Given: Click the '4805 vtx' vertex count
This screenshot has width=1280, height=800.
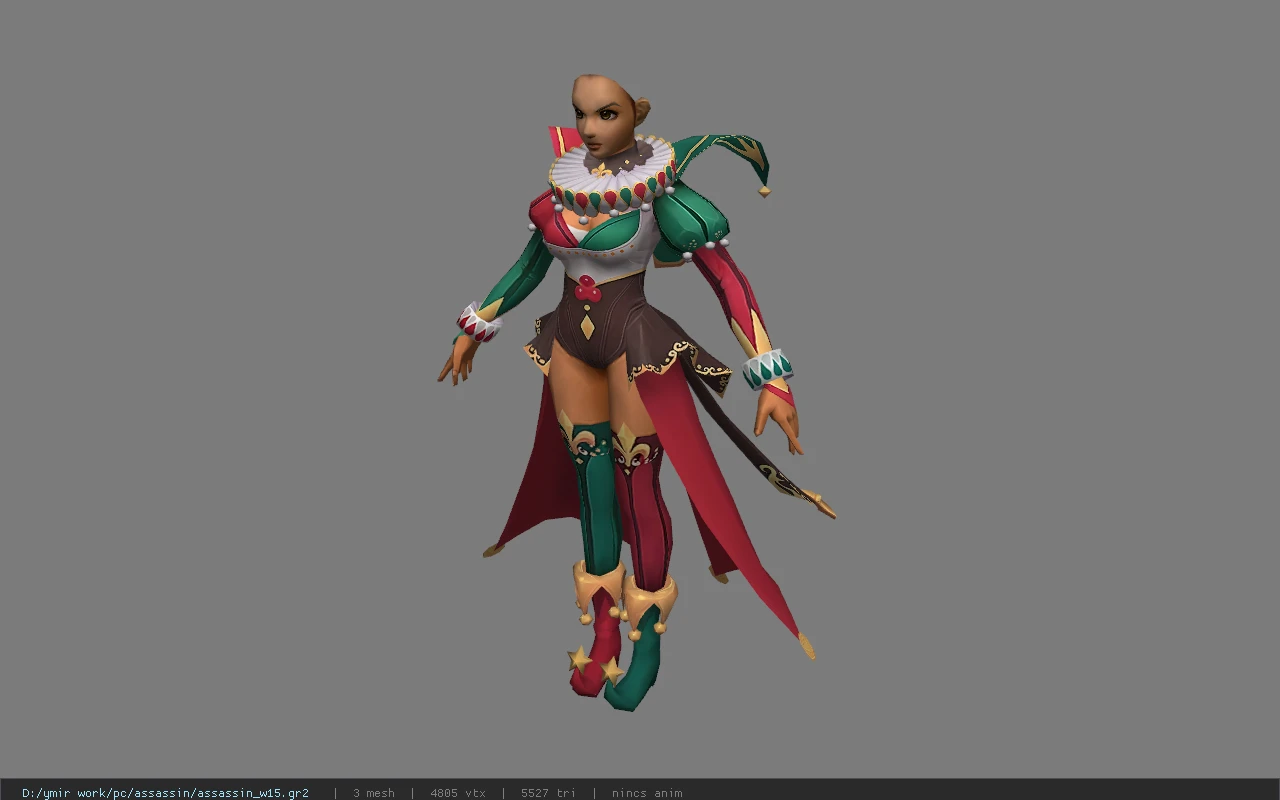Looking at the screenshot, I should click(x=458, y=793).
